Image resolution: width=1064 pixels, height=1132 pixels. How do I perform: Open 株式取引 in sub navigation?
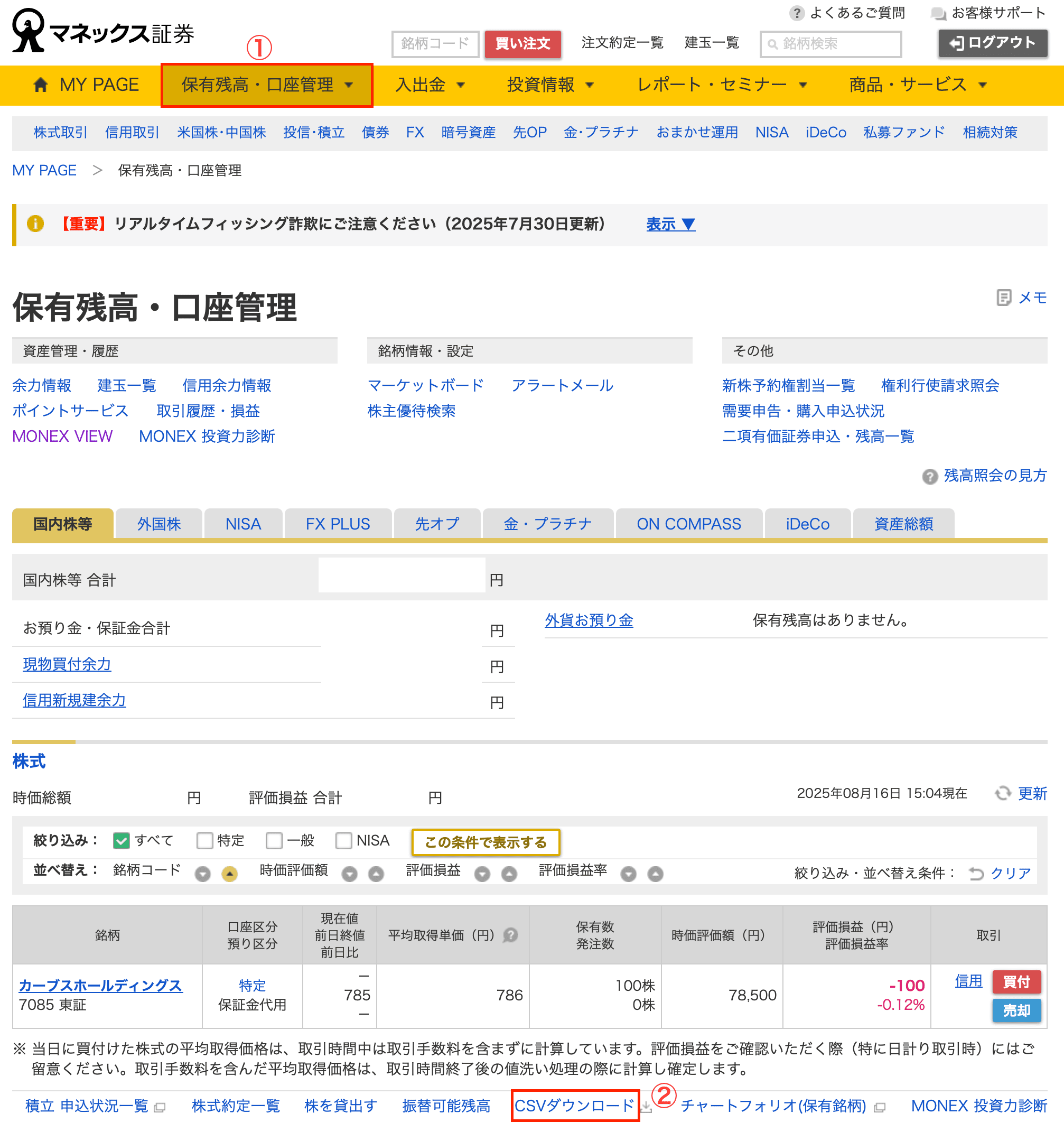pos(60,133)
